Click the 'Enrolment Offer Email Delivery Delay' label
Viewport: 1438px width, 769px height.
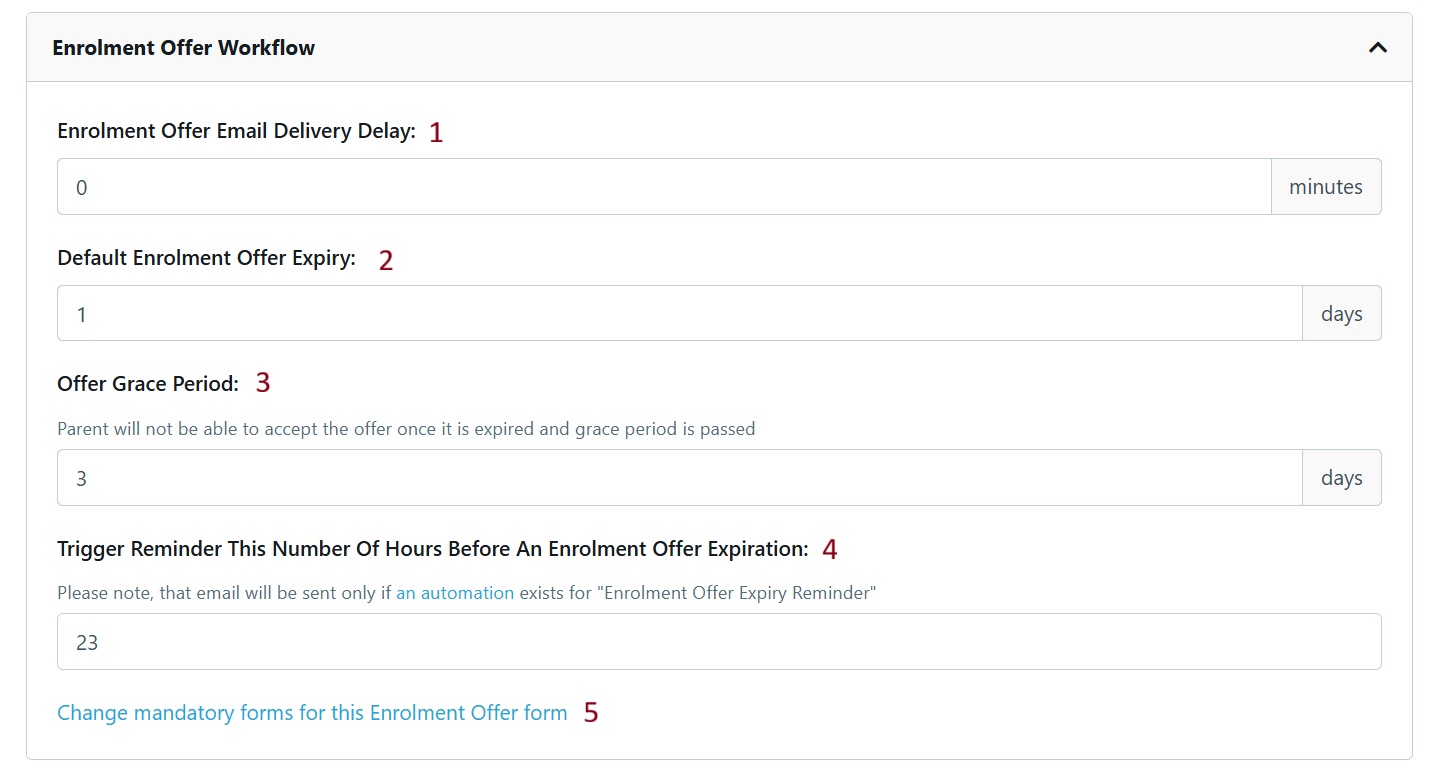(236, 130)
